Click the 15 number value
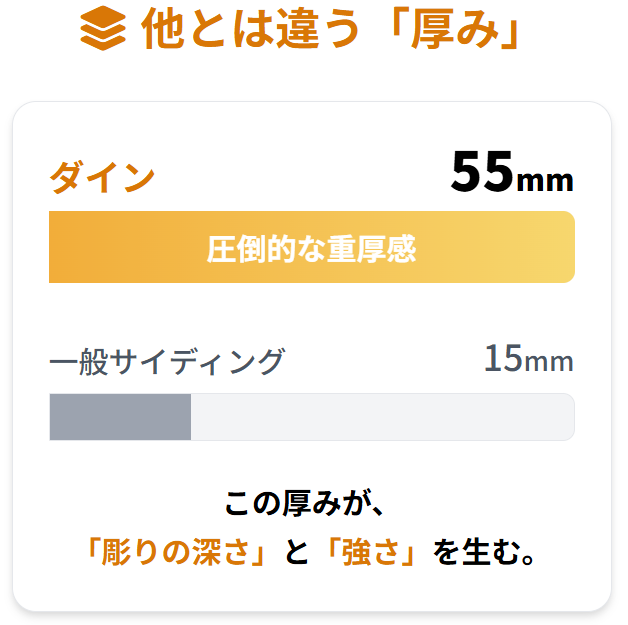628x625 pixels. pyautogui.click(x=503, y=358)
